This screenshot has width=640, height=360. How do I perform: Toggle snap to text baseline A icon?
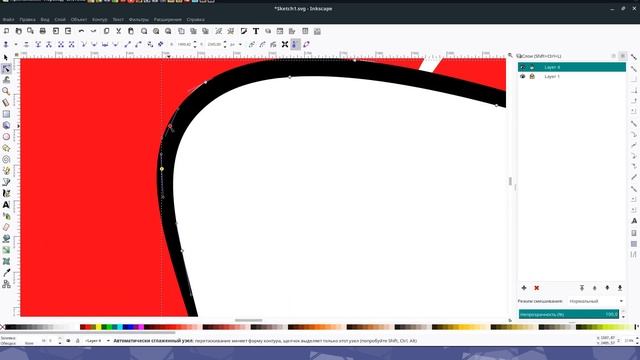click(633, 221)
